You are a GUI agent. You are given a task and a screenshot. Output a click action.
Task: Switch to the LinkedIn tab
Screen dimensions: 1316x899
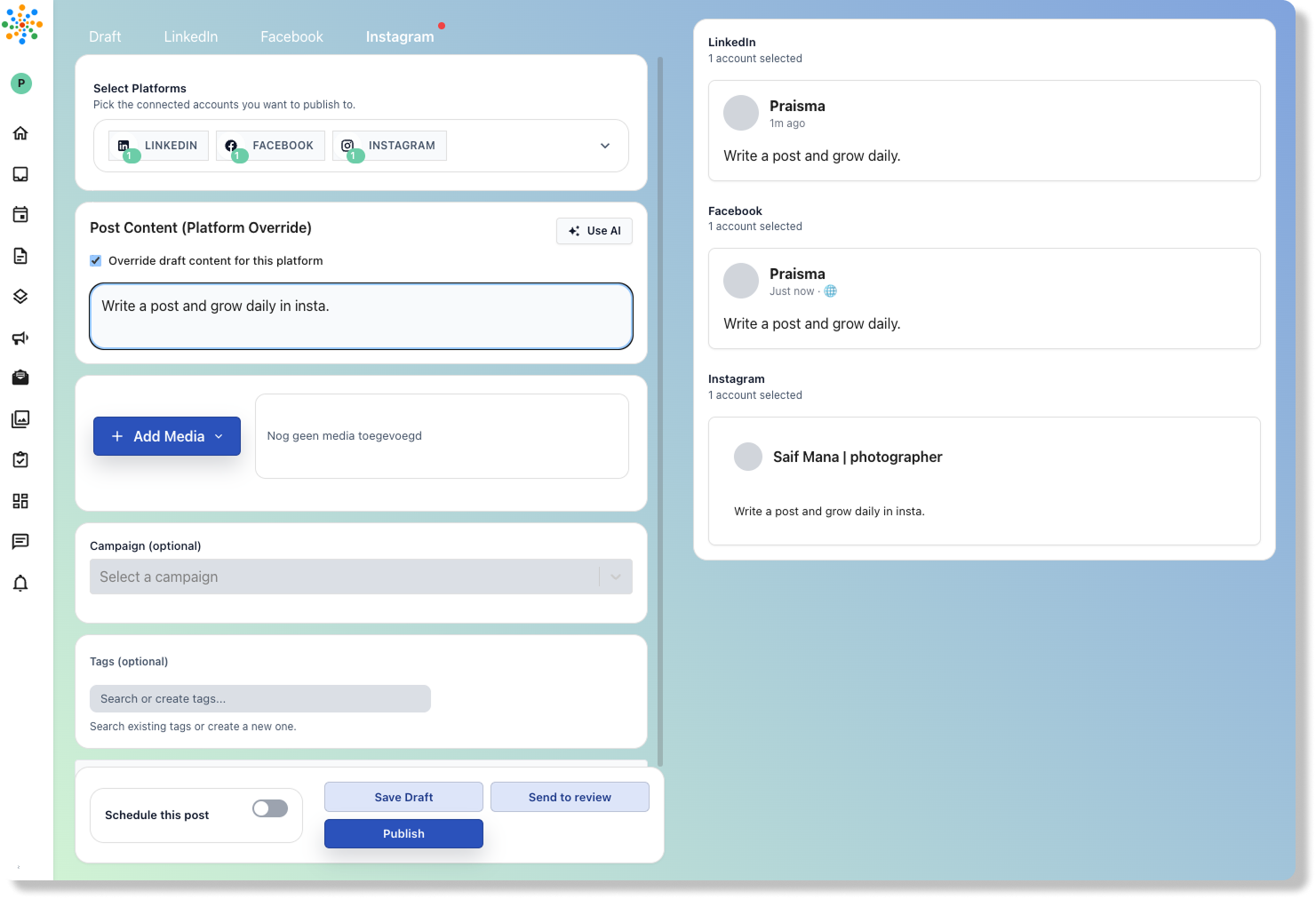[x=191, y=36]
